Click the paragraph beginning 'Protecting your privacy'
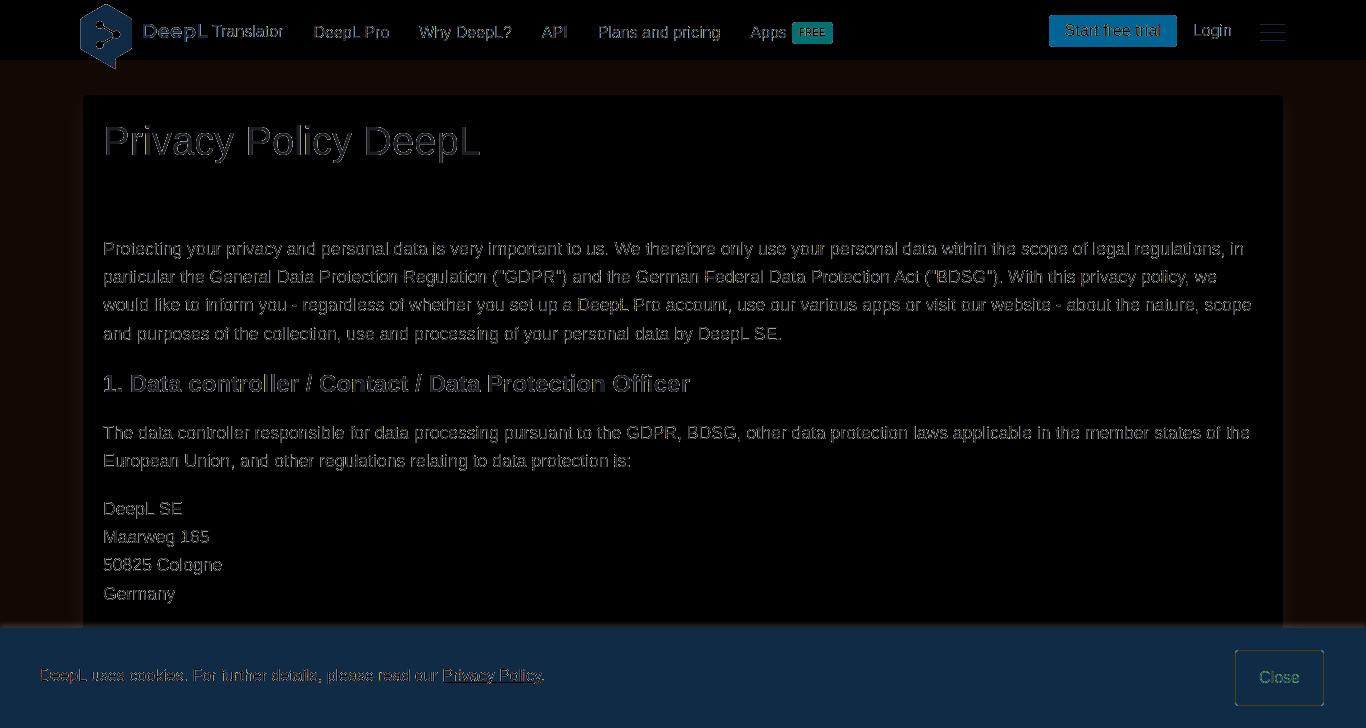Image resolution: width=1366 pixels, height=728 pixels. click(678, 291)
